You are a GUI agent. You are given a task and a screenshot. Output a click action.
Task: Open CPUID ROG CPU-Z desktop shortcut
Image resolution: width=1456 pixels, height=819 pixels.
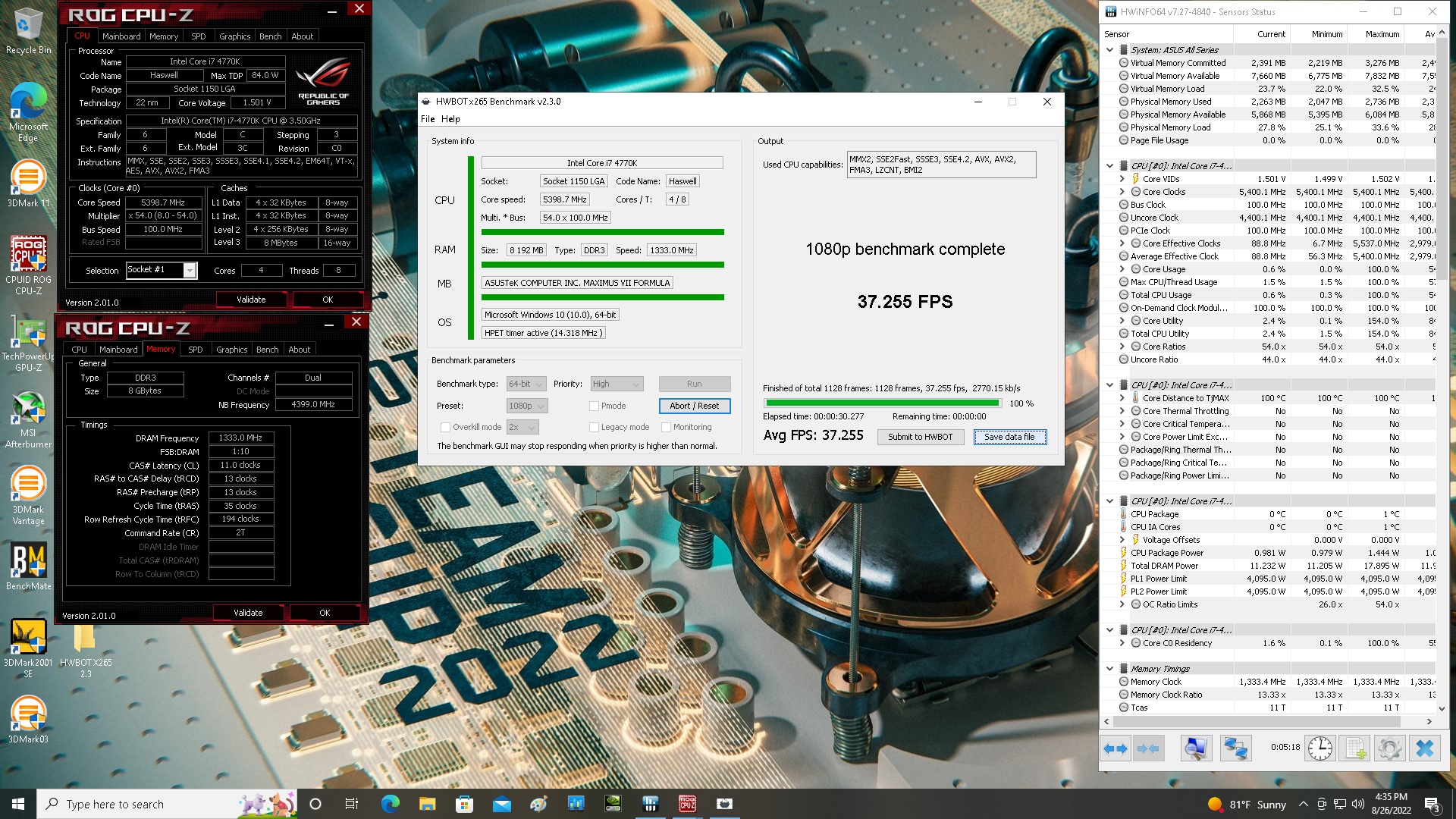click(x=28, y=265)
